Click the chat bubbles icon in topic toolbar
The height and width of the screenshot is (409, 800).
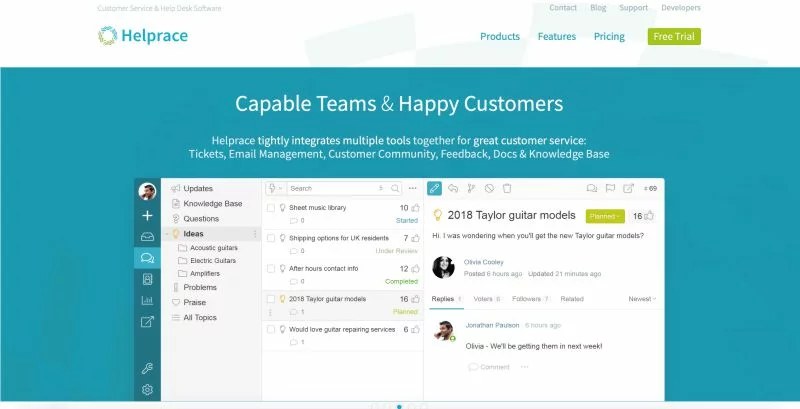pyautogui.click(x=592, y=188)
